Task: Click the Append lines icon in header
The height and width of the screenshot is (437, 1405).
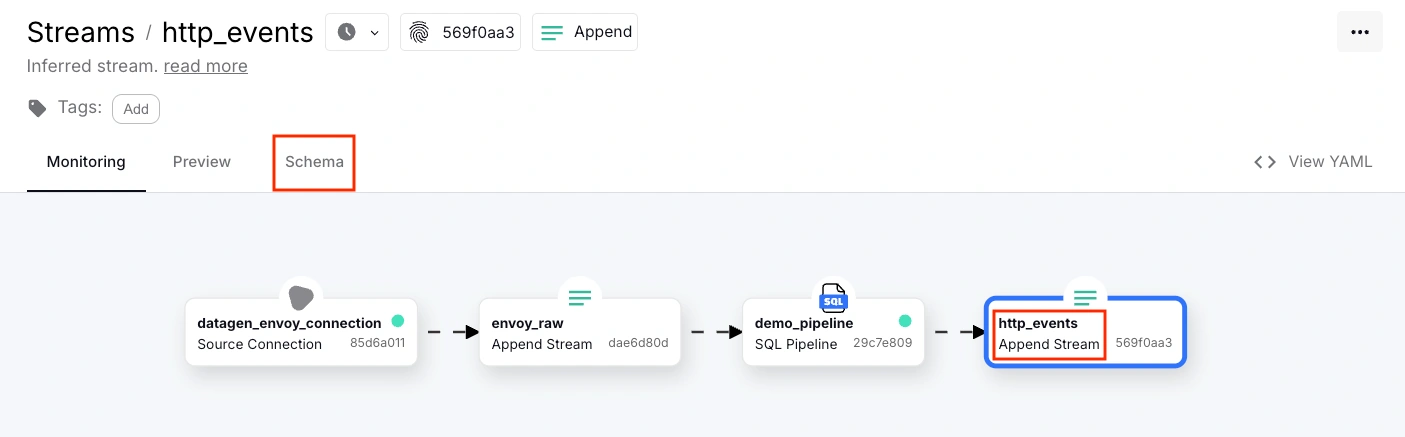Action: pyautogui.click(x=552, y=32)
